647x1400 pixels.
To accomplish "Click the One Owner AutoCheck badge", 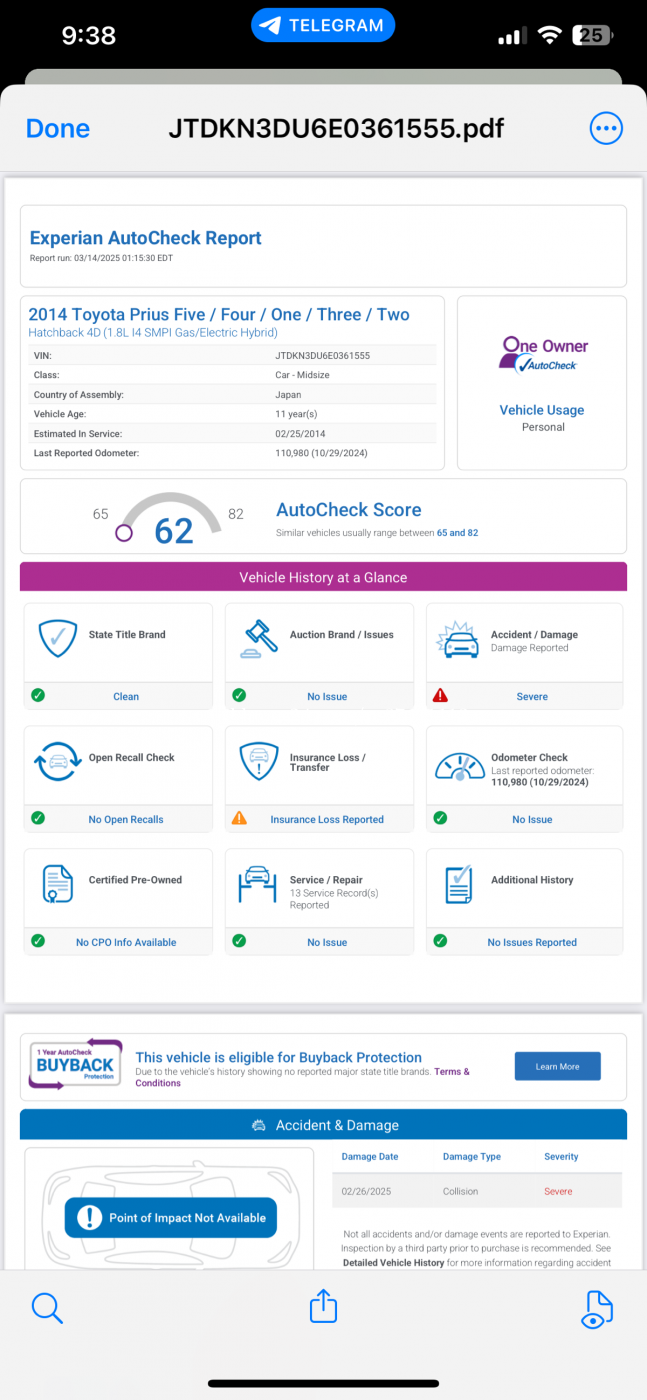I will pos(543,355).
